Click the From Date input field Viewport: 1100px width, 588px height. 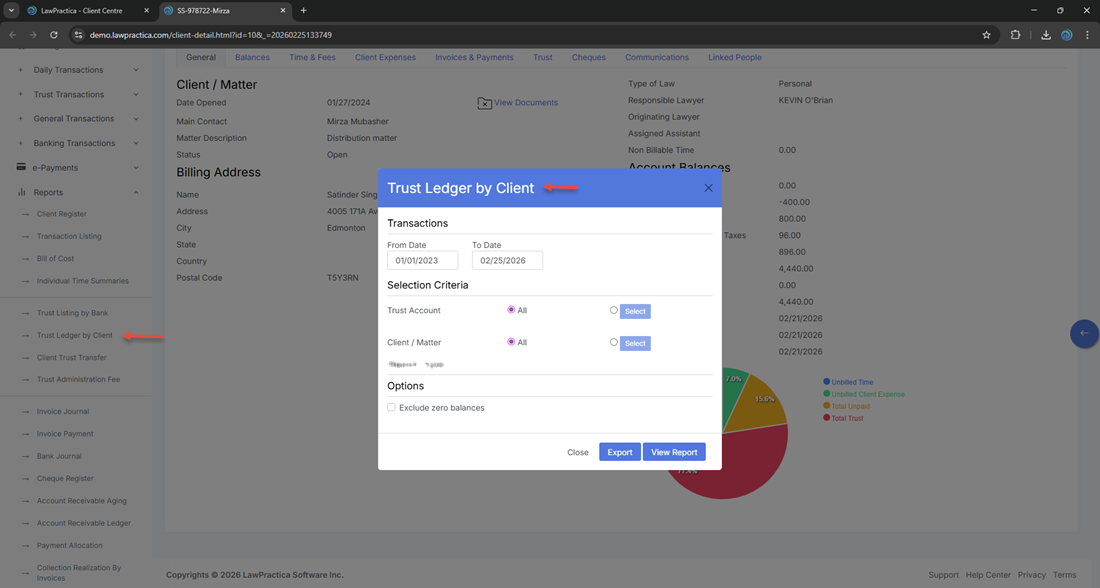coord(422,261)
